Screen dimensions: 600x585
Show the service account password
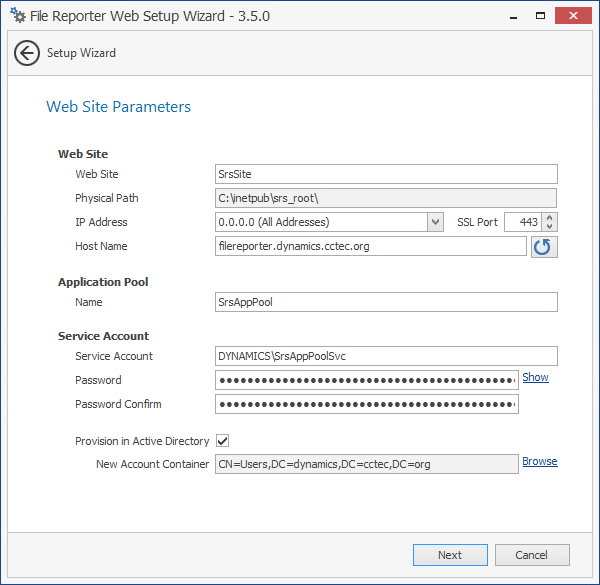point(535,378)
